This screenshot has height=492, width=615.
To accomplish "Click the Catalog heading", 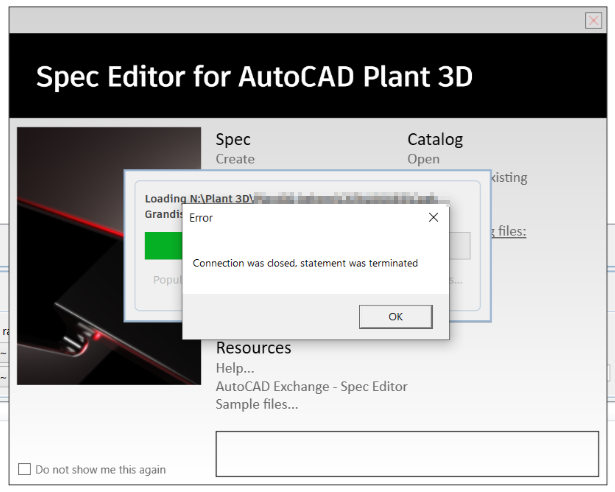I will point(435,139).
